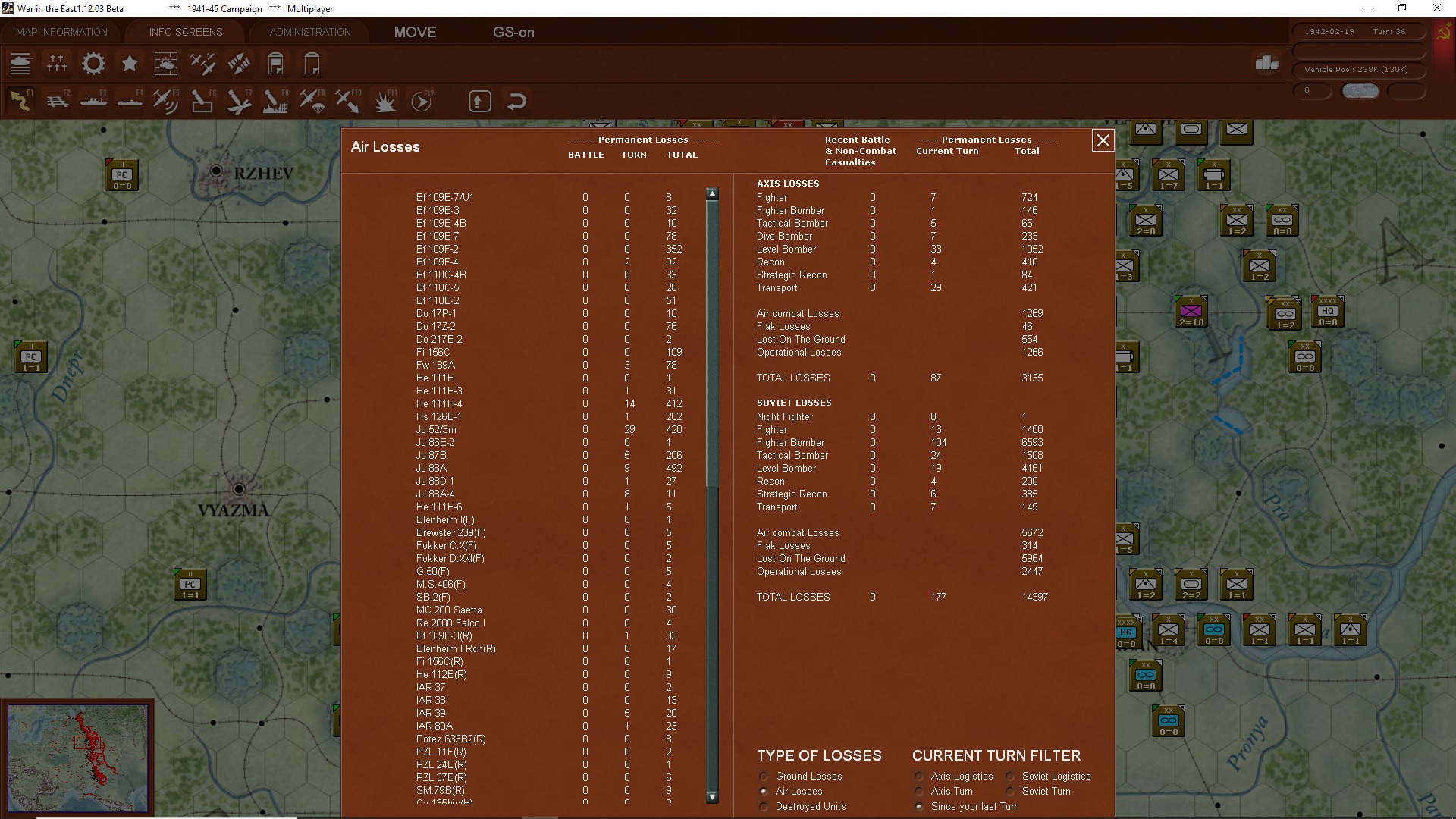Open the weather map icon
1456x819 pixels.
click(166, 64)
